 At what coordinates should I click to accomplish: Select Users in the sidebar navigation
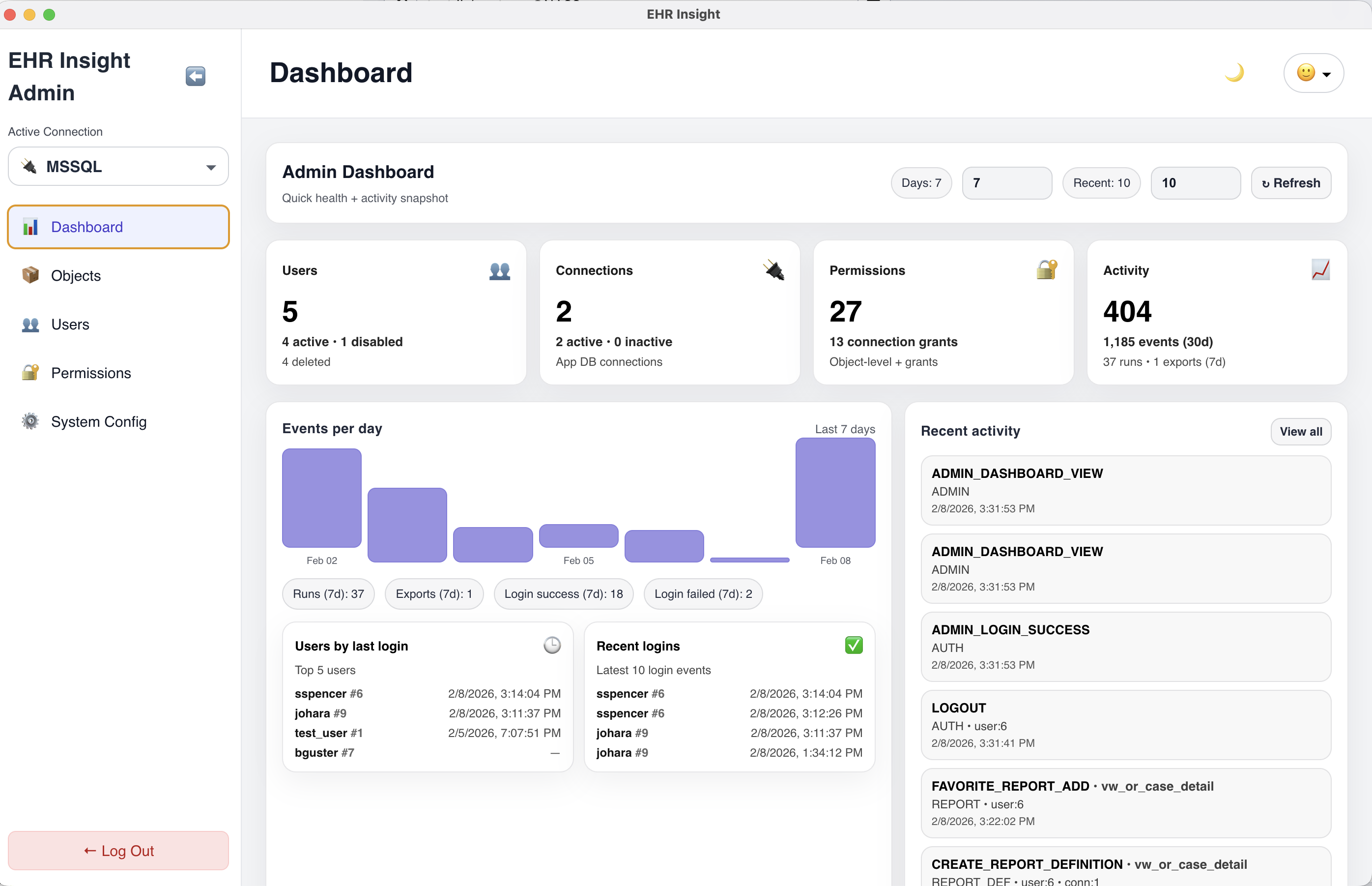[70, 324]
